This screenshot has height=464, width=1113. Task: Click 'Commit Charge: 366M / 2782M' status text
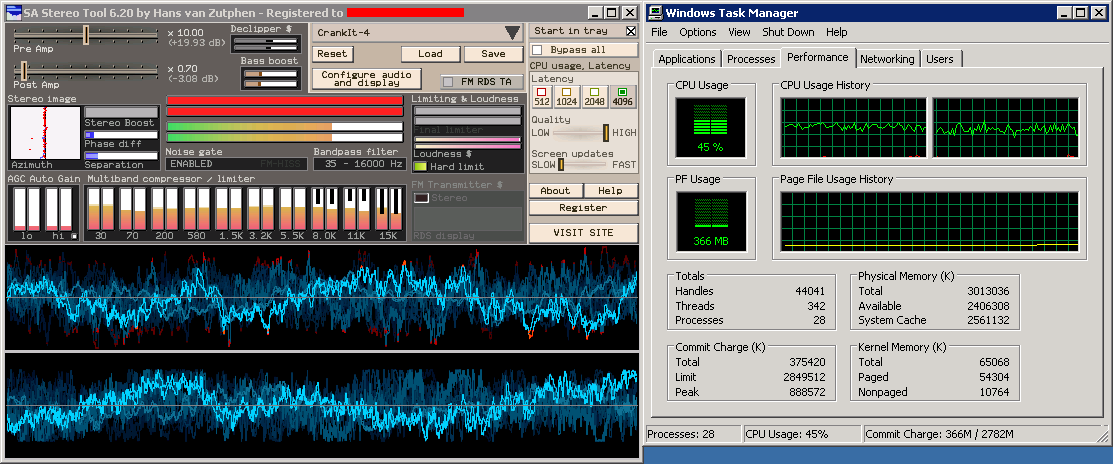[939, 434]
